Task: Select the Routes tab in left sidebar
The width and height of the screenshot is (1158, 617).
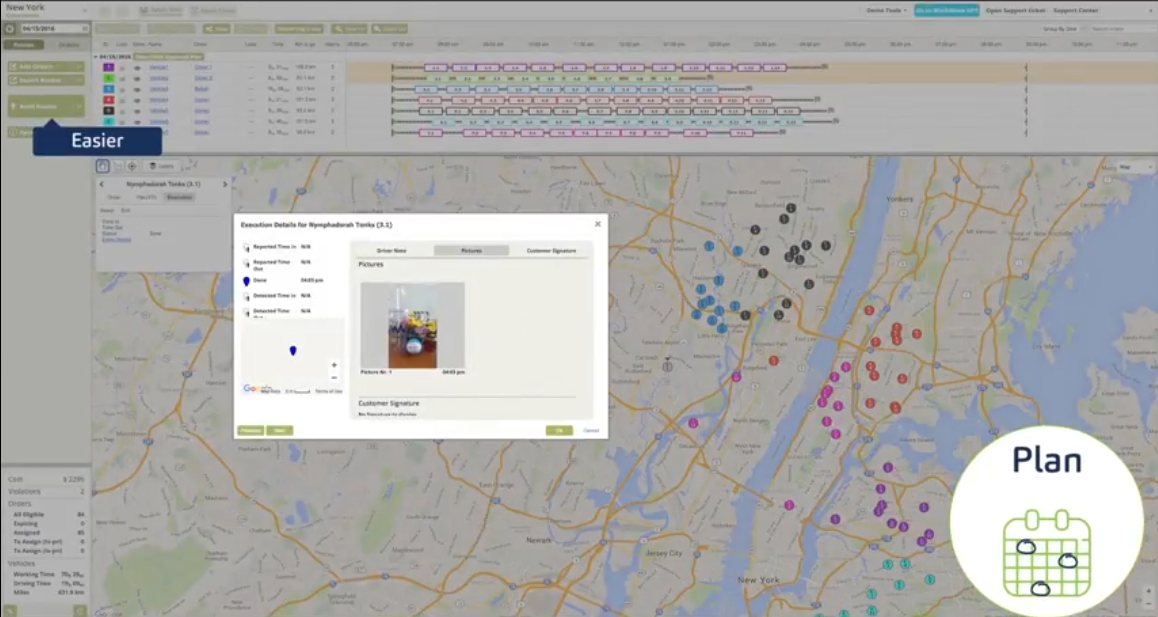Action: click(x=23, y=44)
